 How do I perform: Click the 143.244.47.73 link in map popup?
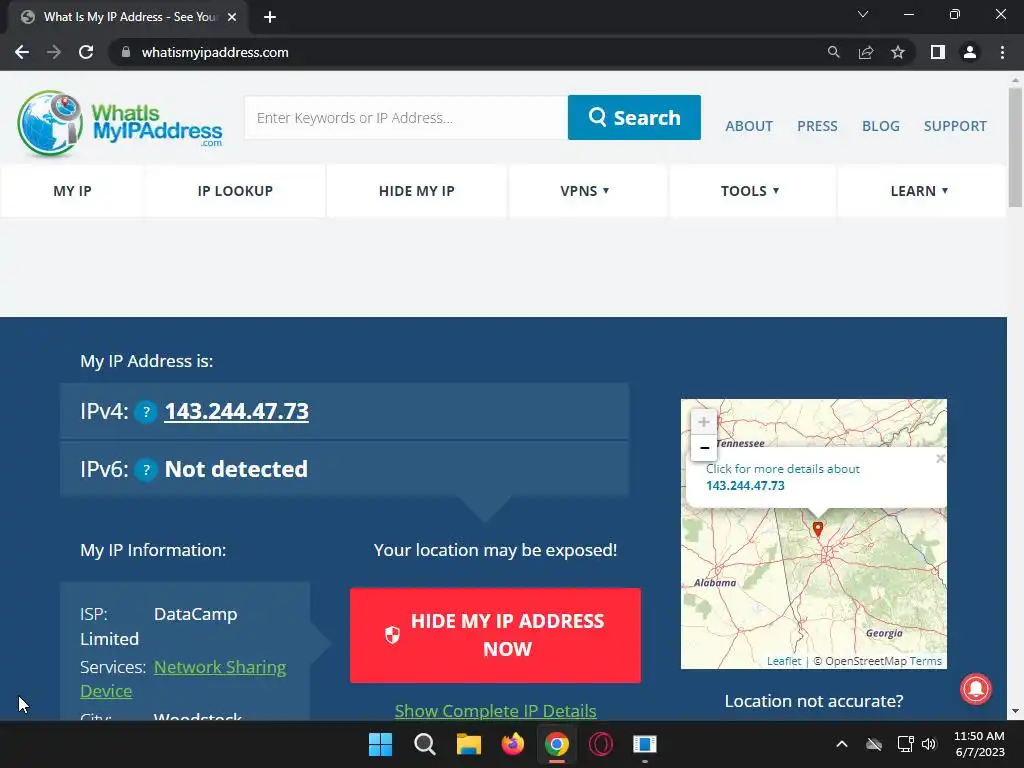(745, 486)
